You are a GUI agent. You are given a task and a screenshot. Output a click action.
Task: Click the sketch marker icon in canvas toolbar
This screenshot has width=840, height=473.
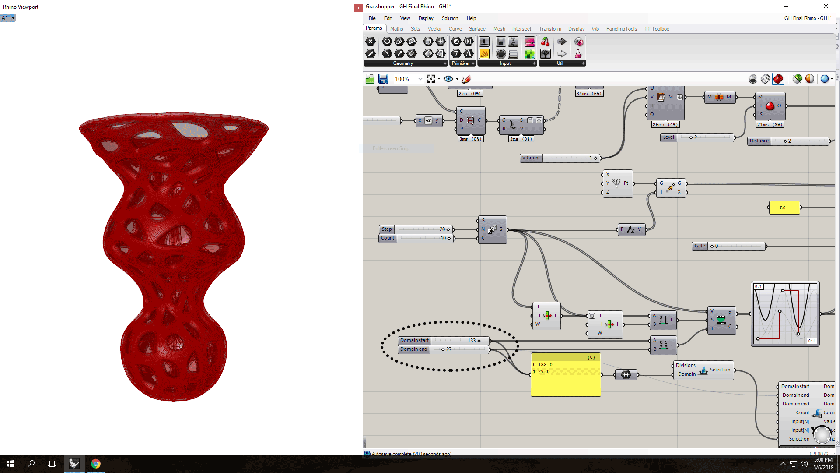[x=466, y=78]
